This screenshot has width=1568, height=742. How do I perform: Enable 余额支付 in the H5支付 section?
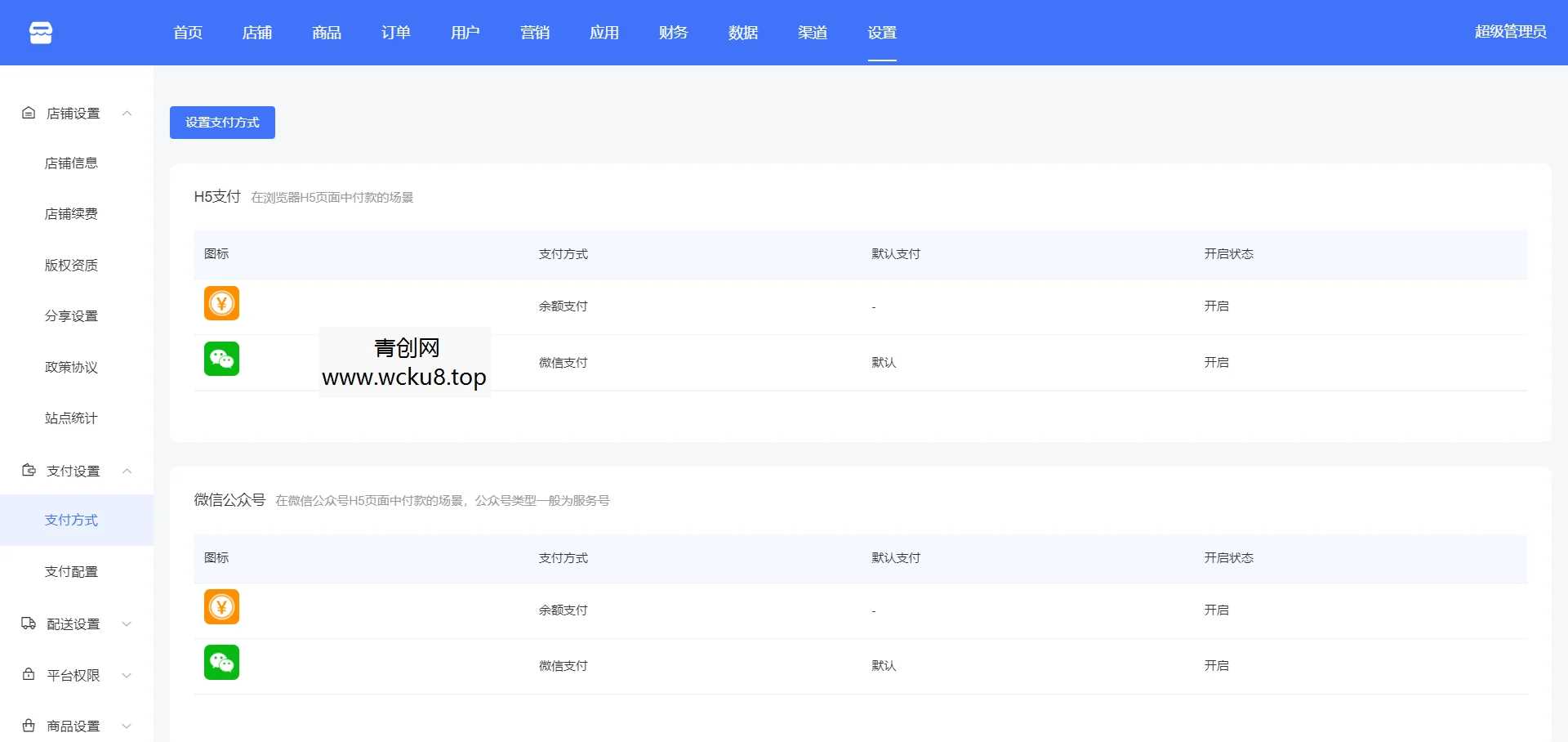pos(1216,306)
